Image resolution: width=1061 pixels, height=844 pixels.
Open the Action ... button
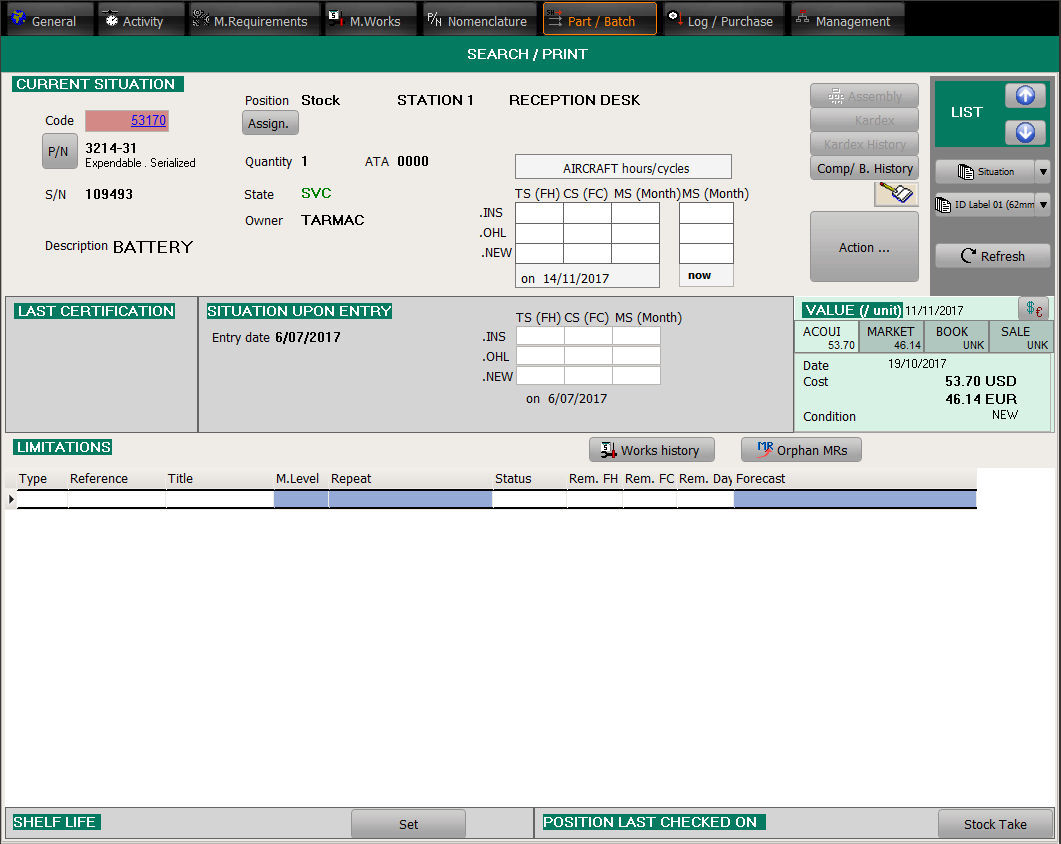[x=864, y=247]
